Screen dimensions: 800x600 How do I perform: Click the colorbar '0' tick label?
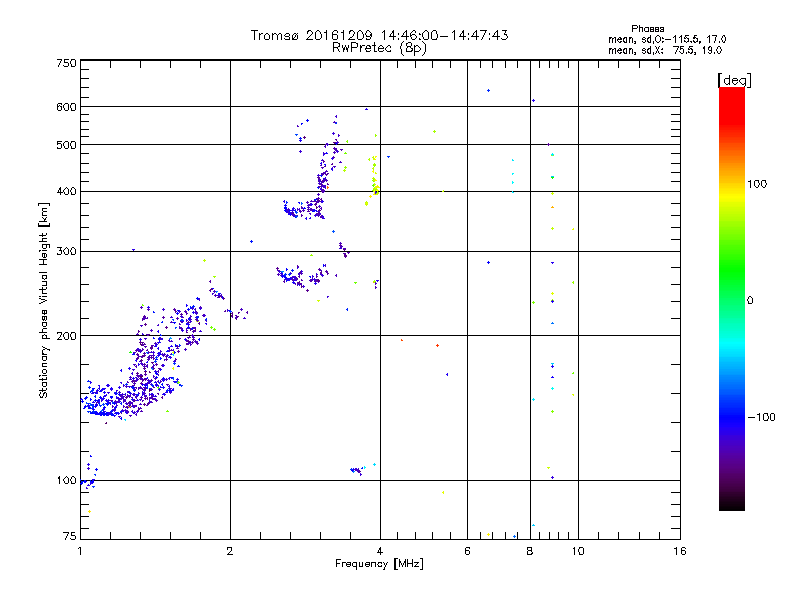click(750, 300)
